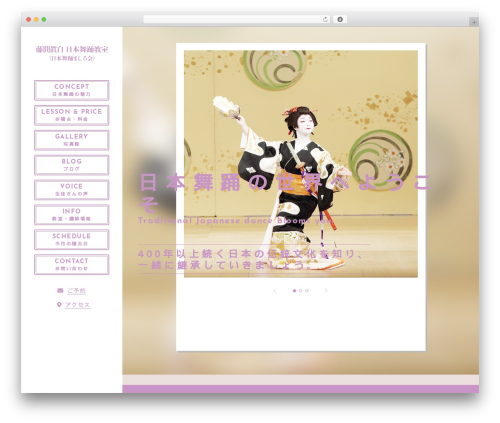Click the site title logo in sidebar

(72, 53)
